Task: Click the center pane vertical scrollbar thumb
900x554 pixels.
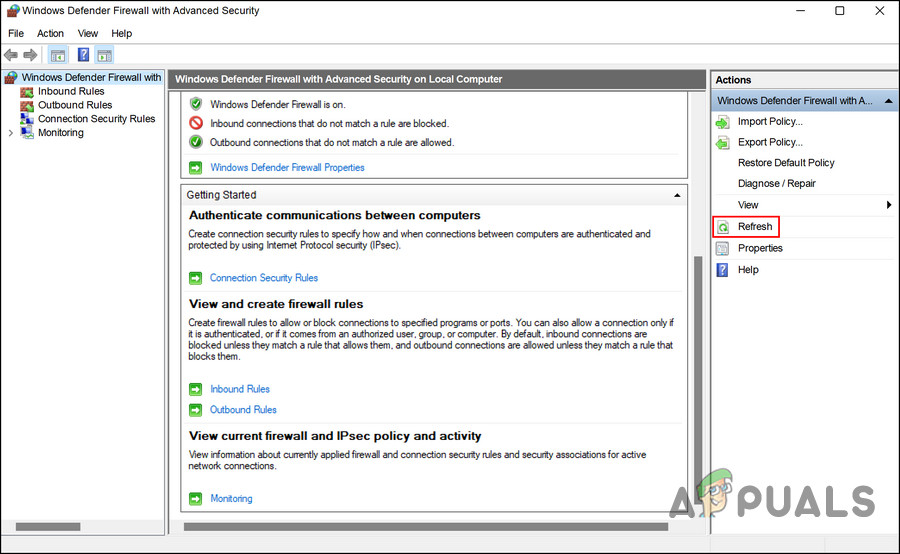Action: click(698, 379)
